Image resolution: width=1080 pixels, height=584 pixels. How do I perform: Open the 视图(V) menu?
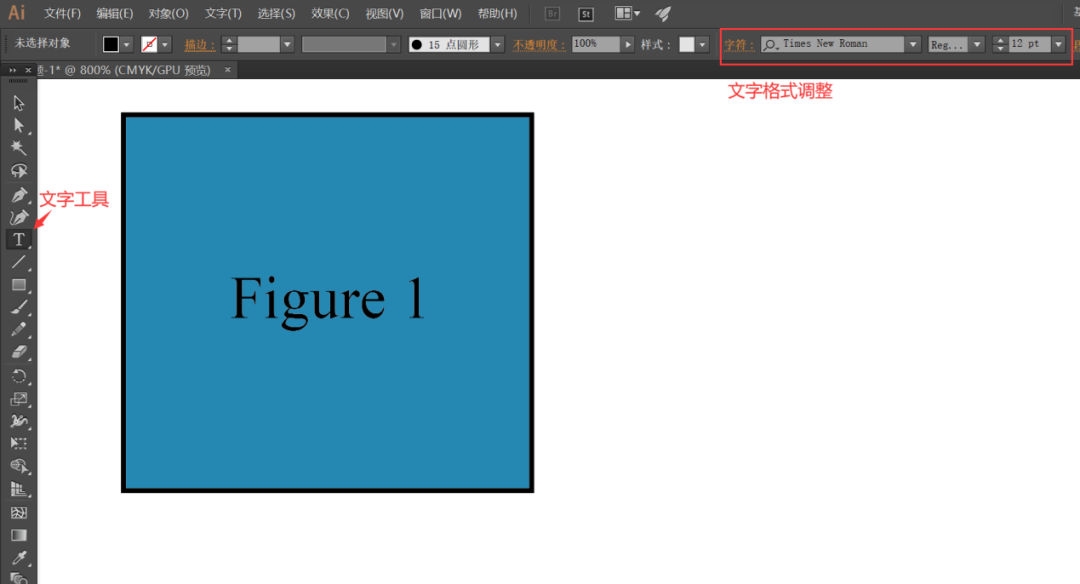[x=384, y=14]
